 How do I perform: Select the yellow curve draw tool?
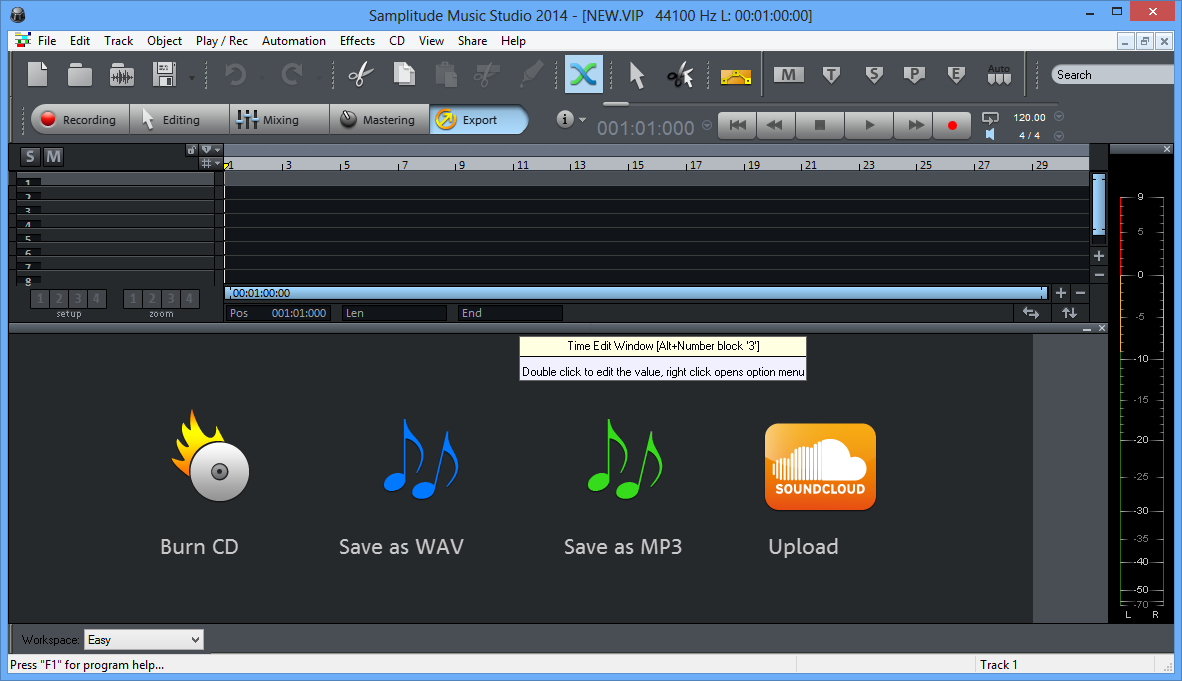[736, 76]
